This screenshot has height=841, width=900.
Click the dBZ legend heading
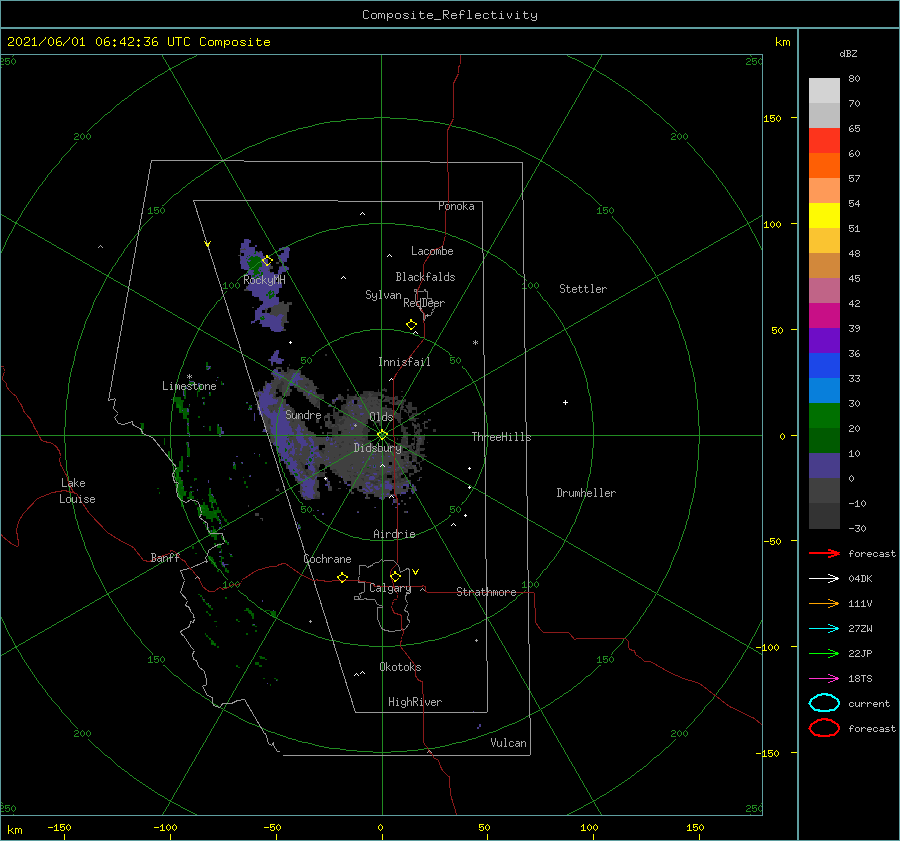848,53
